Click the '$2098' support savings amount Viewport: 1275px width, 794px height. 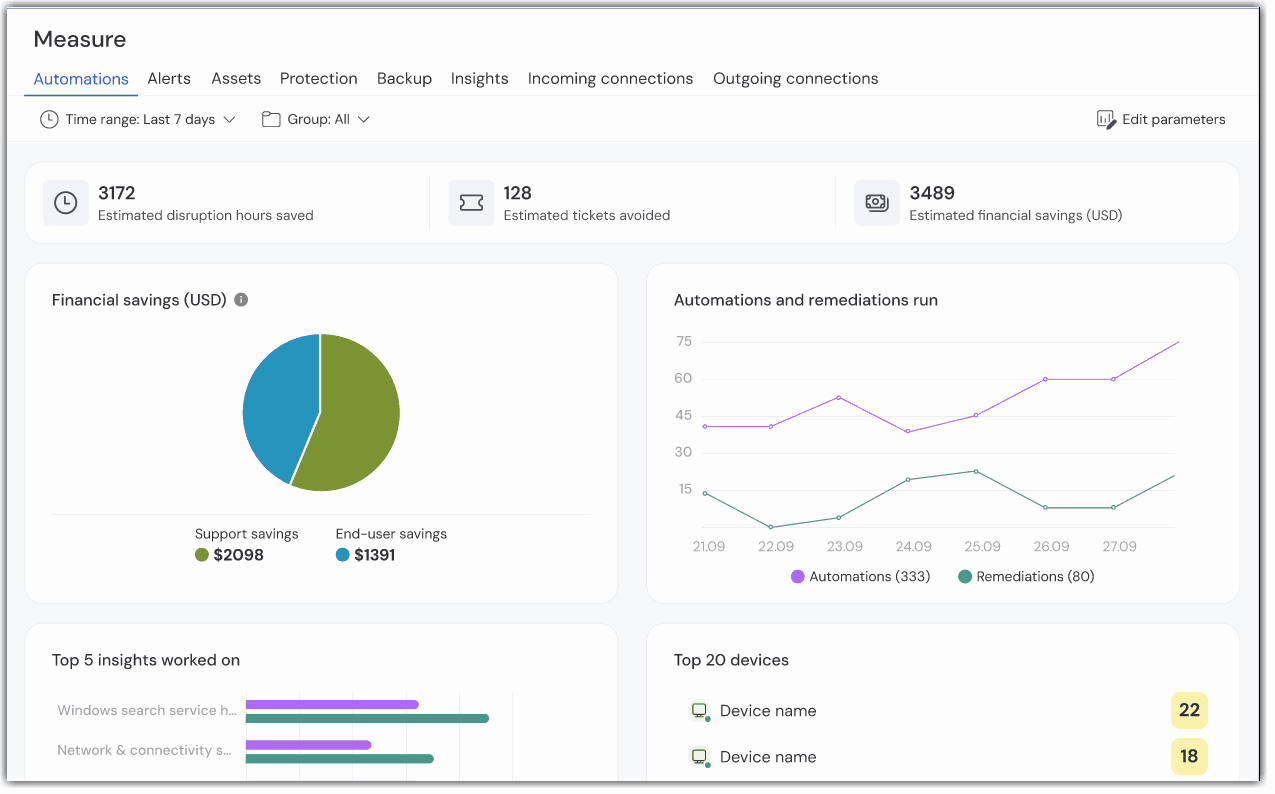[239, 555]
